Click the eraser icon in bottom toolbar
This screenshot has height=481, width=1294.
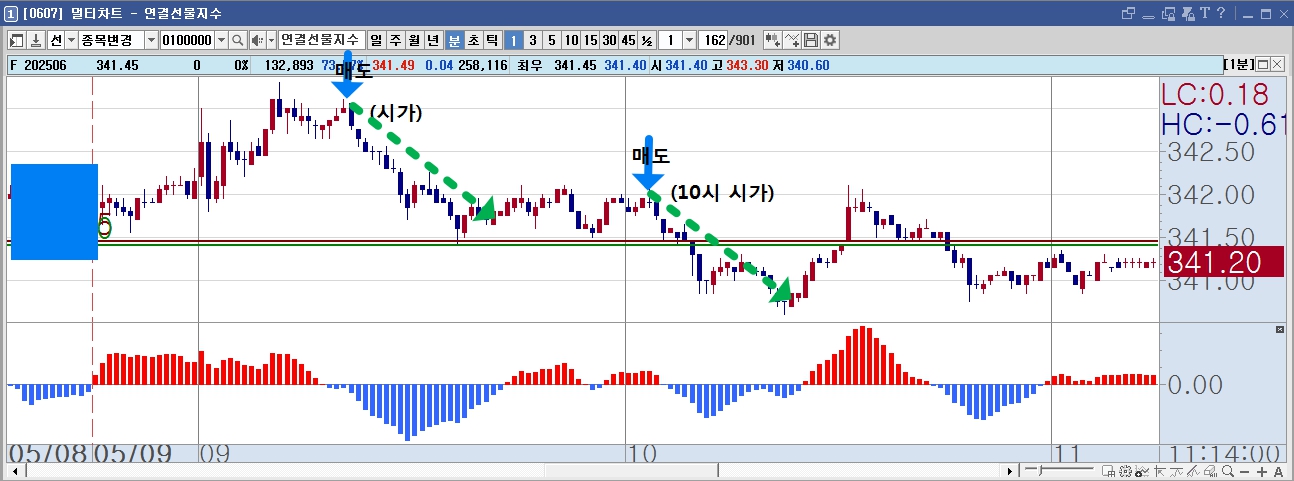point(1210,471)
